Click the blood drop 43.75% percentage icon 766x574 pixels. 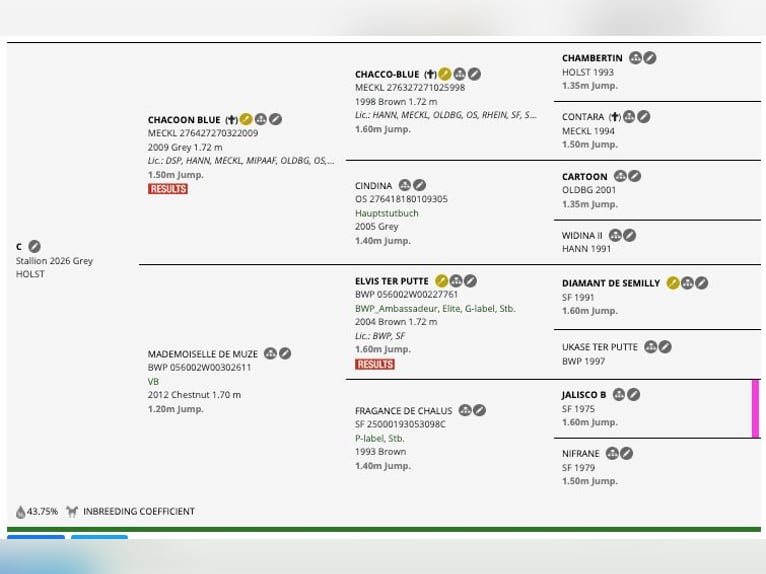pos(21,511)
